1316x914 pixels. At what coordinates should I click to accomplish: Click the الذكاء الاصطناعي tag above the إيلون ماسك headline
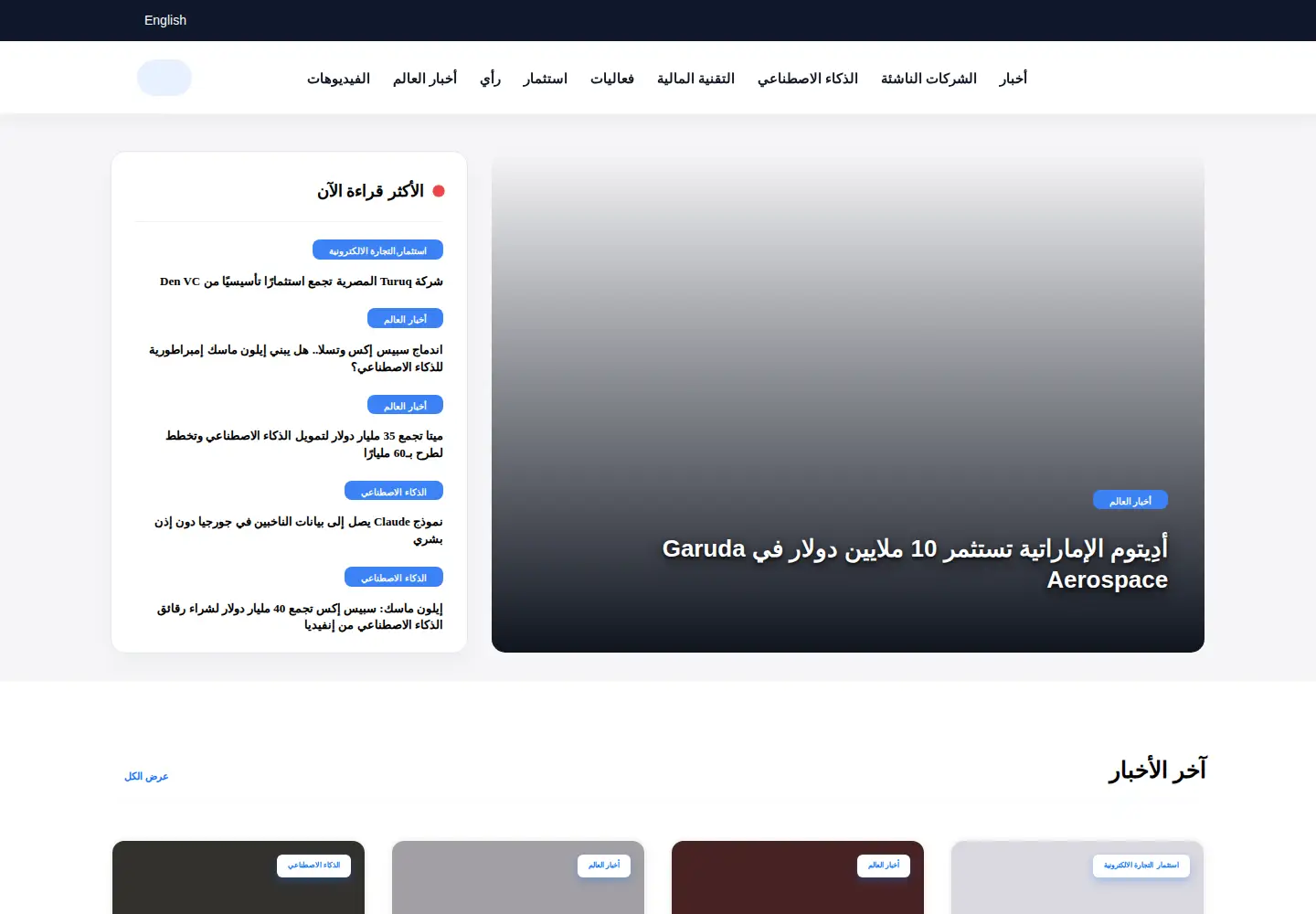pyautogui.click(x=394, y=578)
